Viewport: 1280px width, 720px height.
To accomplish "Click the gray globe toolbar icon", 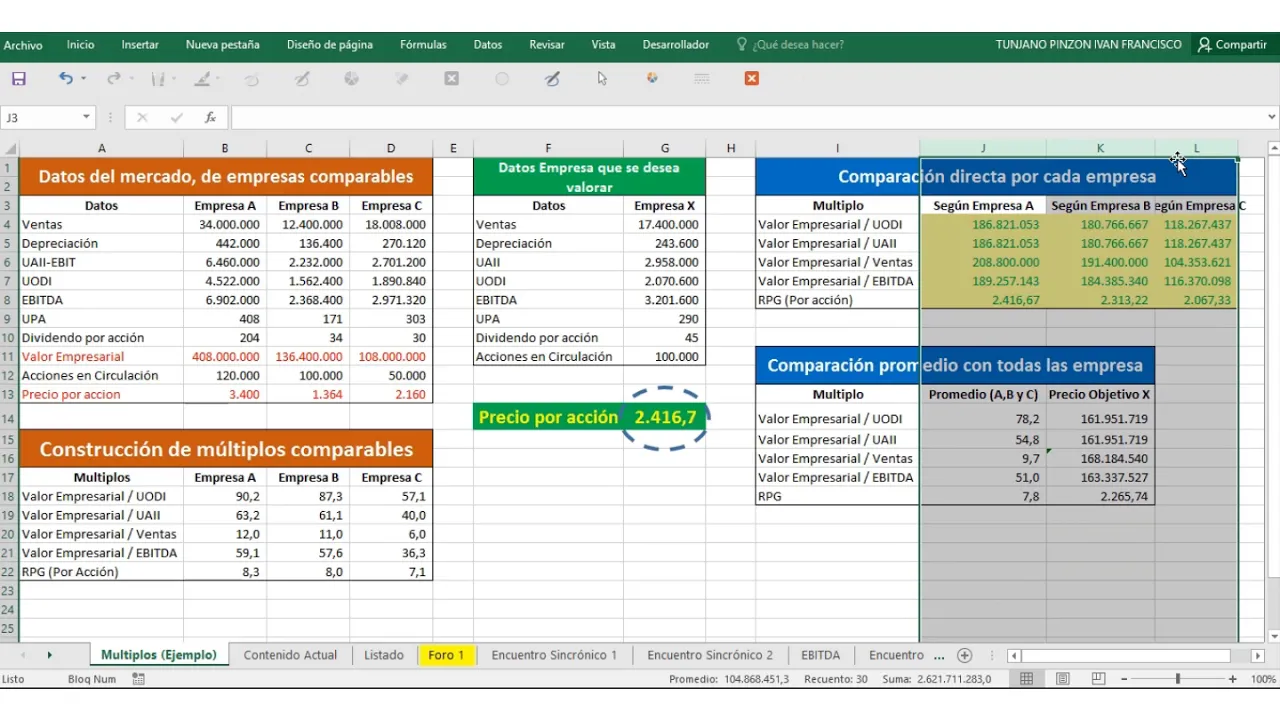I will pos(352,78).
